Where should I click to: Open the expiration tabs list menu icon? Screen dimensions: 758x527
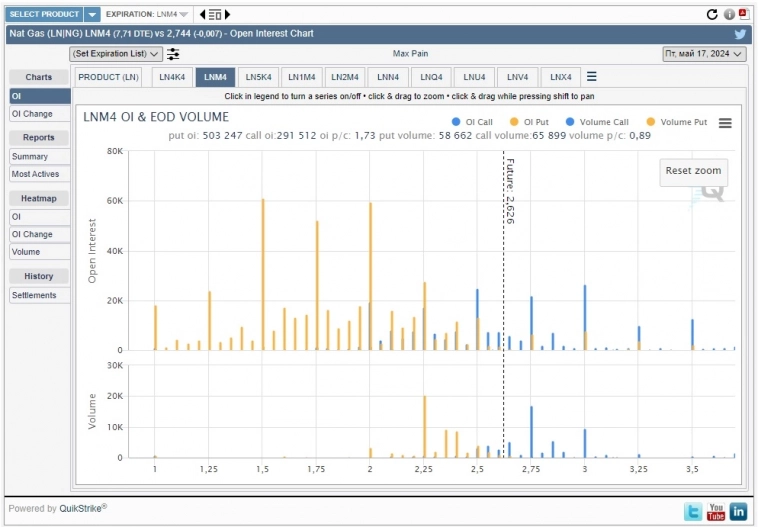pos(592,77)
